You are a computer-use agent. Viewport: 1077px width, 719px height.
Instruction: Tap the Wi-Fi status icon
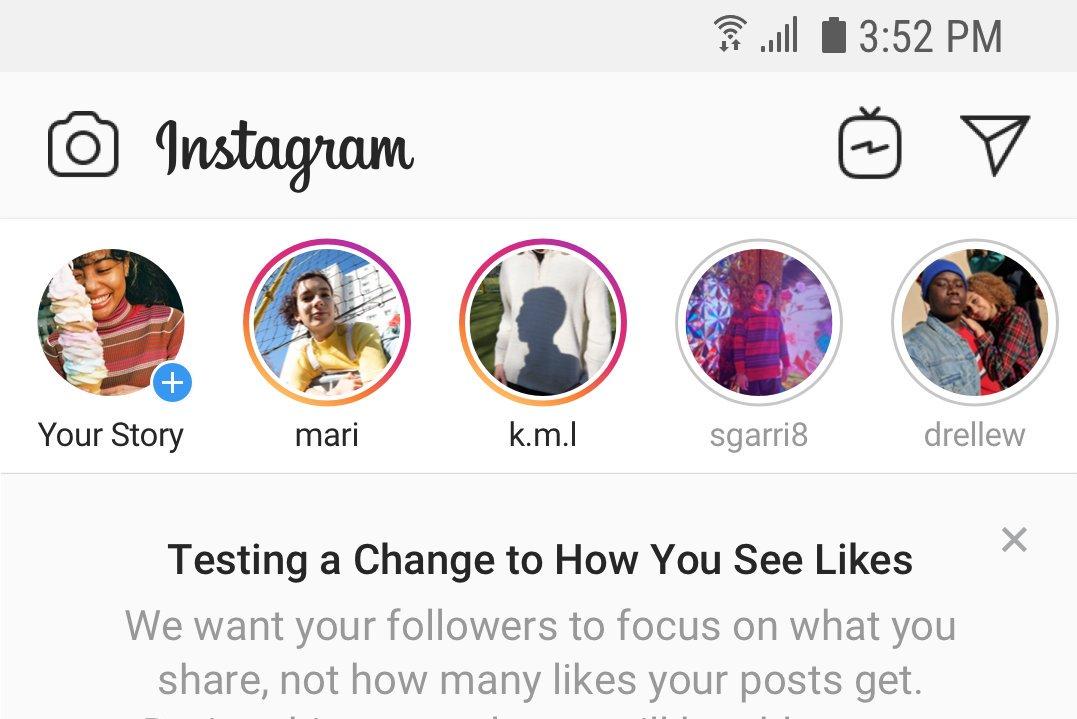(x=731, y=35)
